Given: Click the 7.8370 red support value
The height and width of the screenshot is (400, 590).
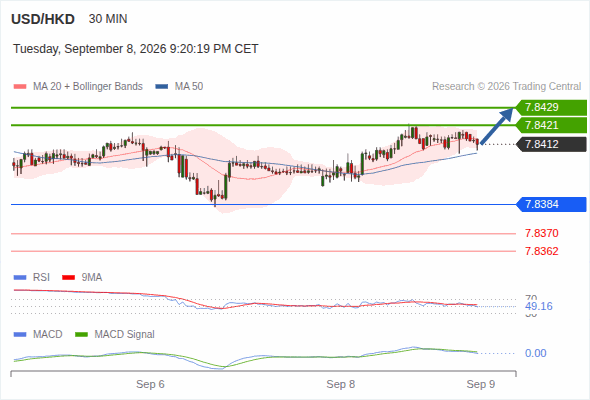Looking at the screenshot, I should (x=541, y=233).
